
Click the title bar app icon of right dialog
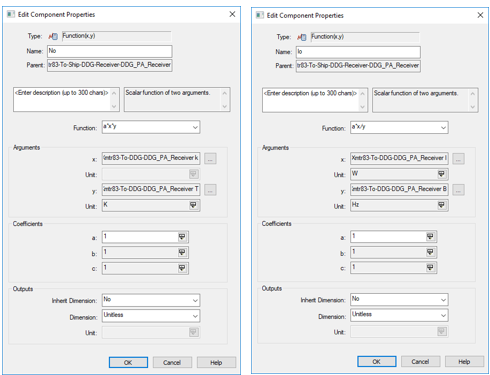coord(260,15)
